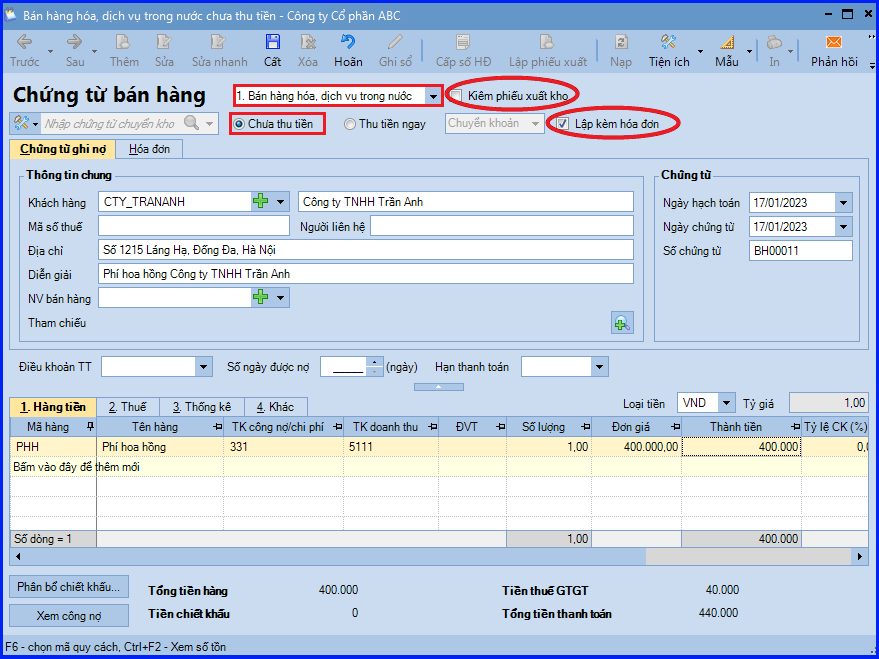The width and height of the screenshot is (879, 659).
Task: Open the Chuyển khoản payment dropdown
Action: coord(535,123)
